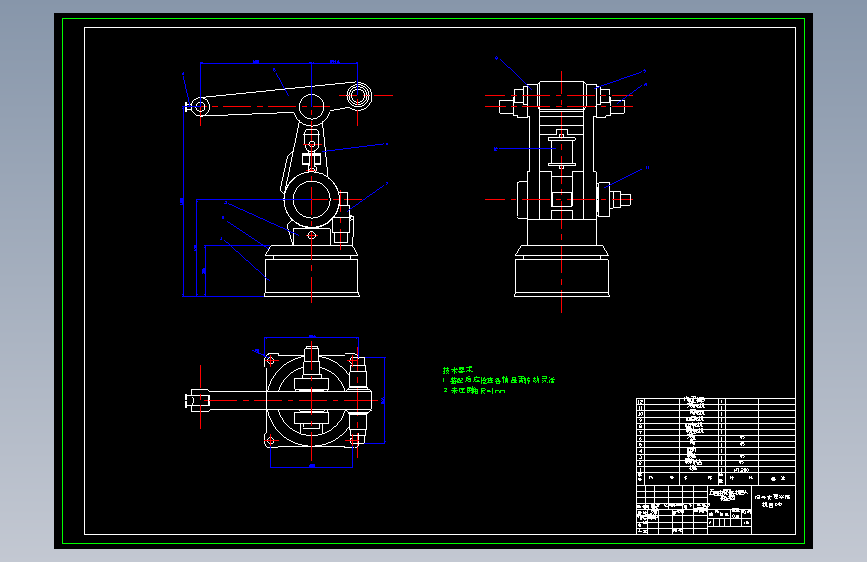Select the side view robot base block
Viewport: 867px width, 562px height.
[x=562, y=277]
